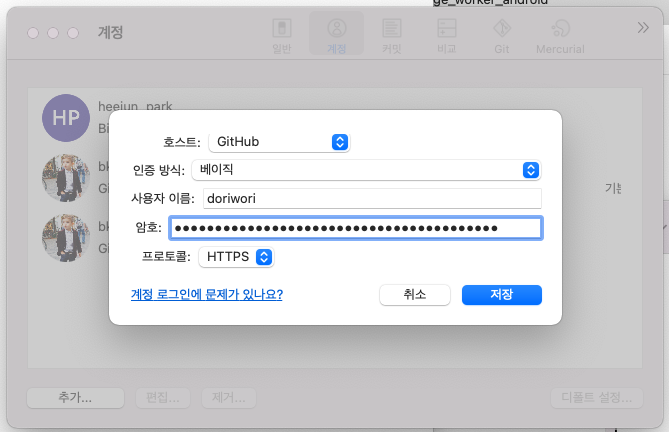
Task: Click the Mercurial tab logo icon
Action: point(560,28)
